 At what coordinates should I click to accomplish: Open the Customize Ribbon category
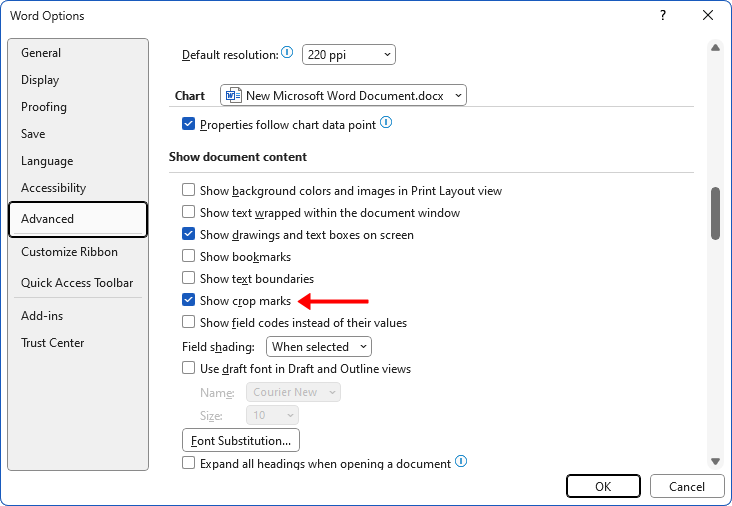click(x=69, y=252)
